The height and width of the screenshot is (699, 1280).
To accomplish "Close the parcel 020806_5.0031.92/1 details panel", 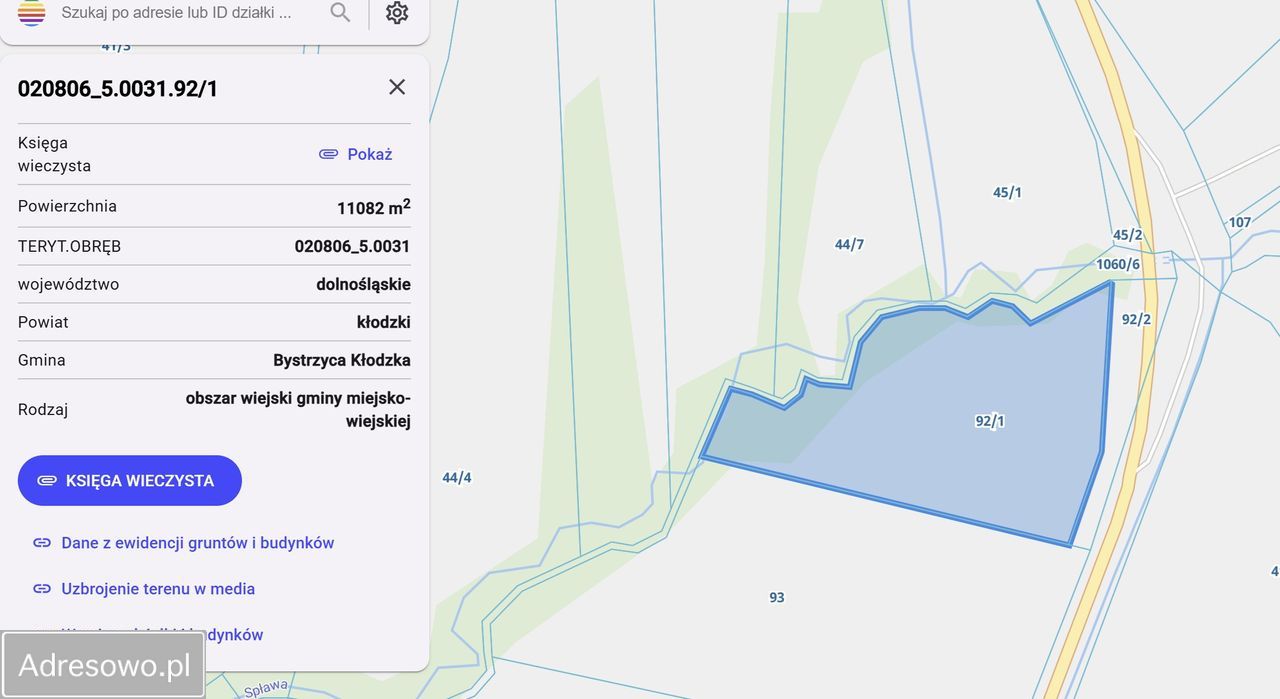I will [397, 87].
